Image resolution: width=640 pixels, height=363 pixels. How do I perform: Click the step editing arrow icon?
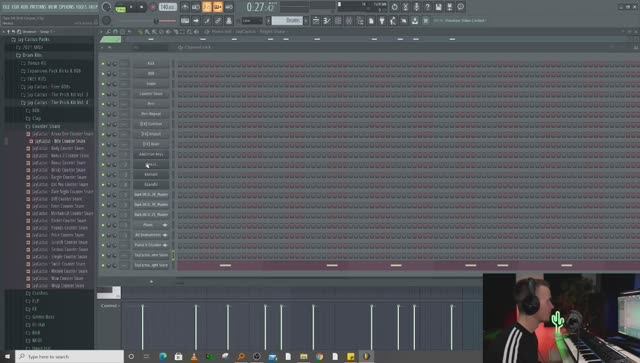coord(196,20)
